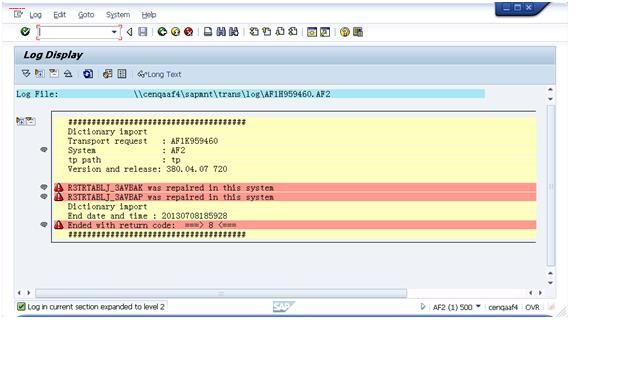This screenshot has width=634, height=375.
Task: Collapse the command field with triangle arrow
Action: pyautogui.click(x=129, y=32)
